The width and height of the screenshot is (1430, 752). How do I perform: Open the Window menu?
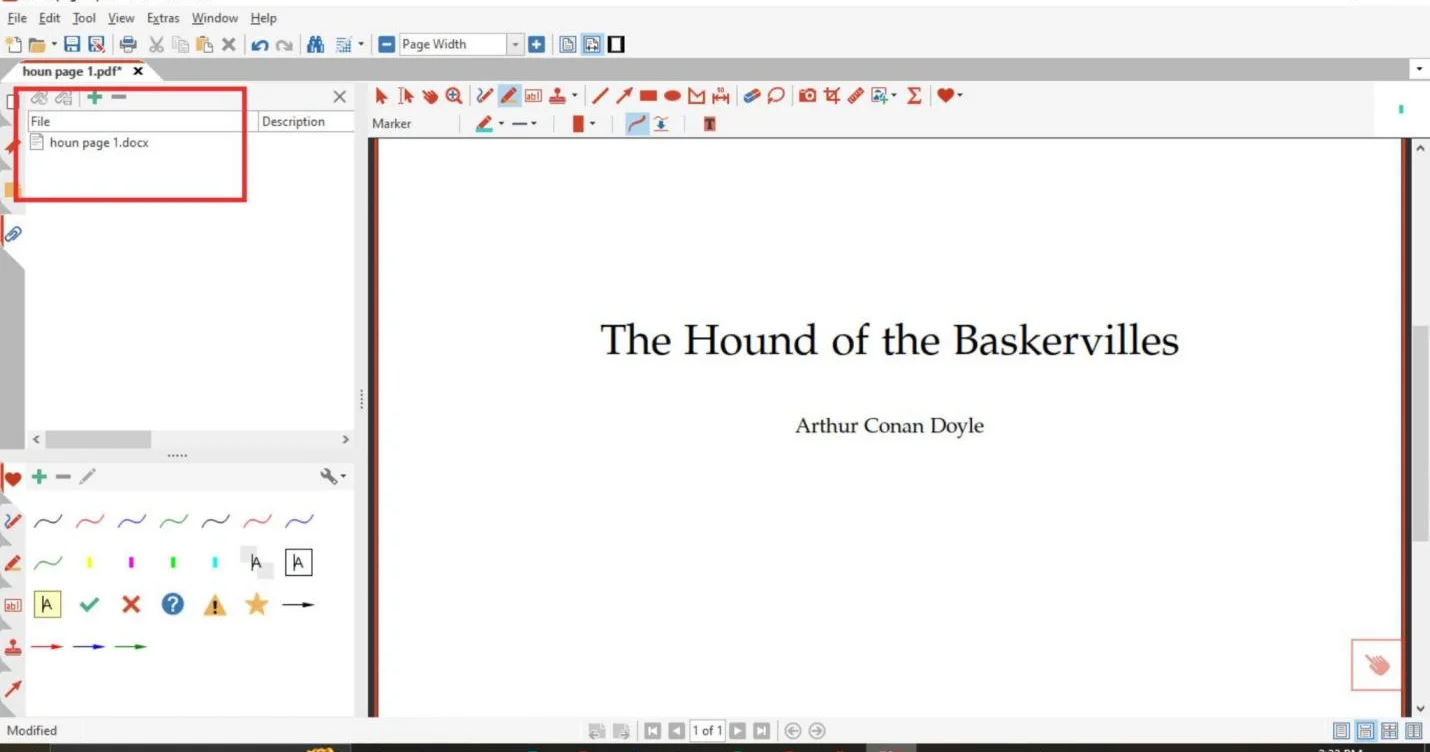coord(215,18)
